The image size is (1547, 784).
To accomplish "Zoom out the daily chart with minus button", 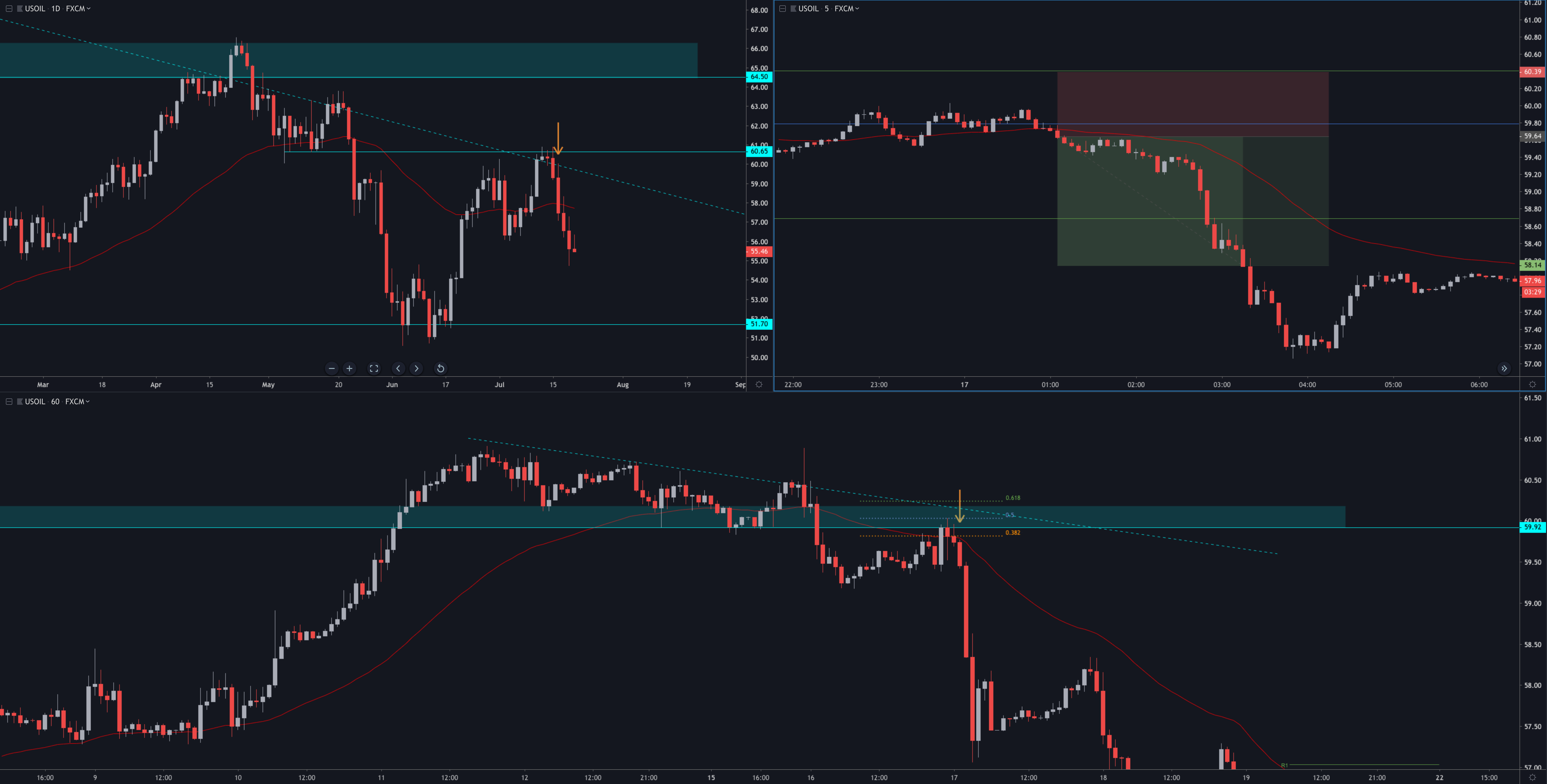I will click(332, 369).
